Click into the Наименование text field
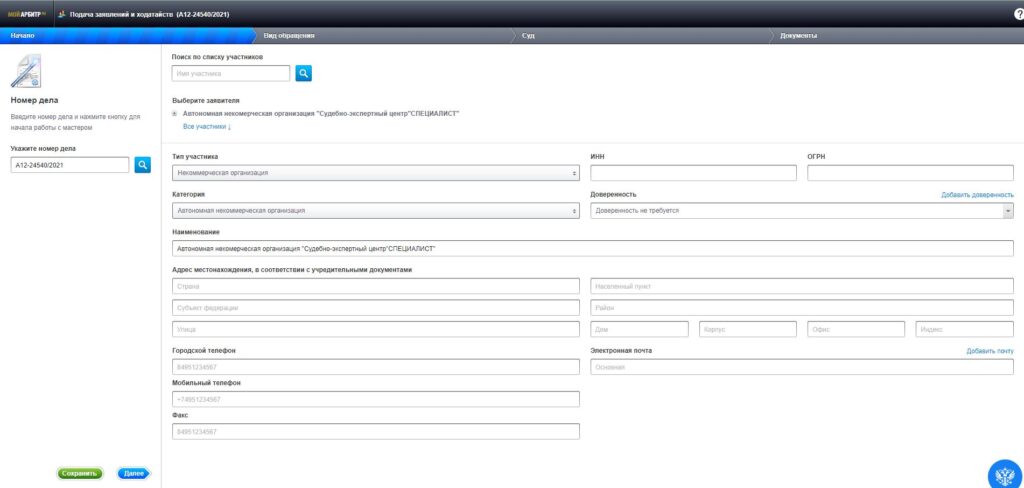 point(593,248)
